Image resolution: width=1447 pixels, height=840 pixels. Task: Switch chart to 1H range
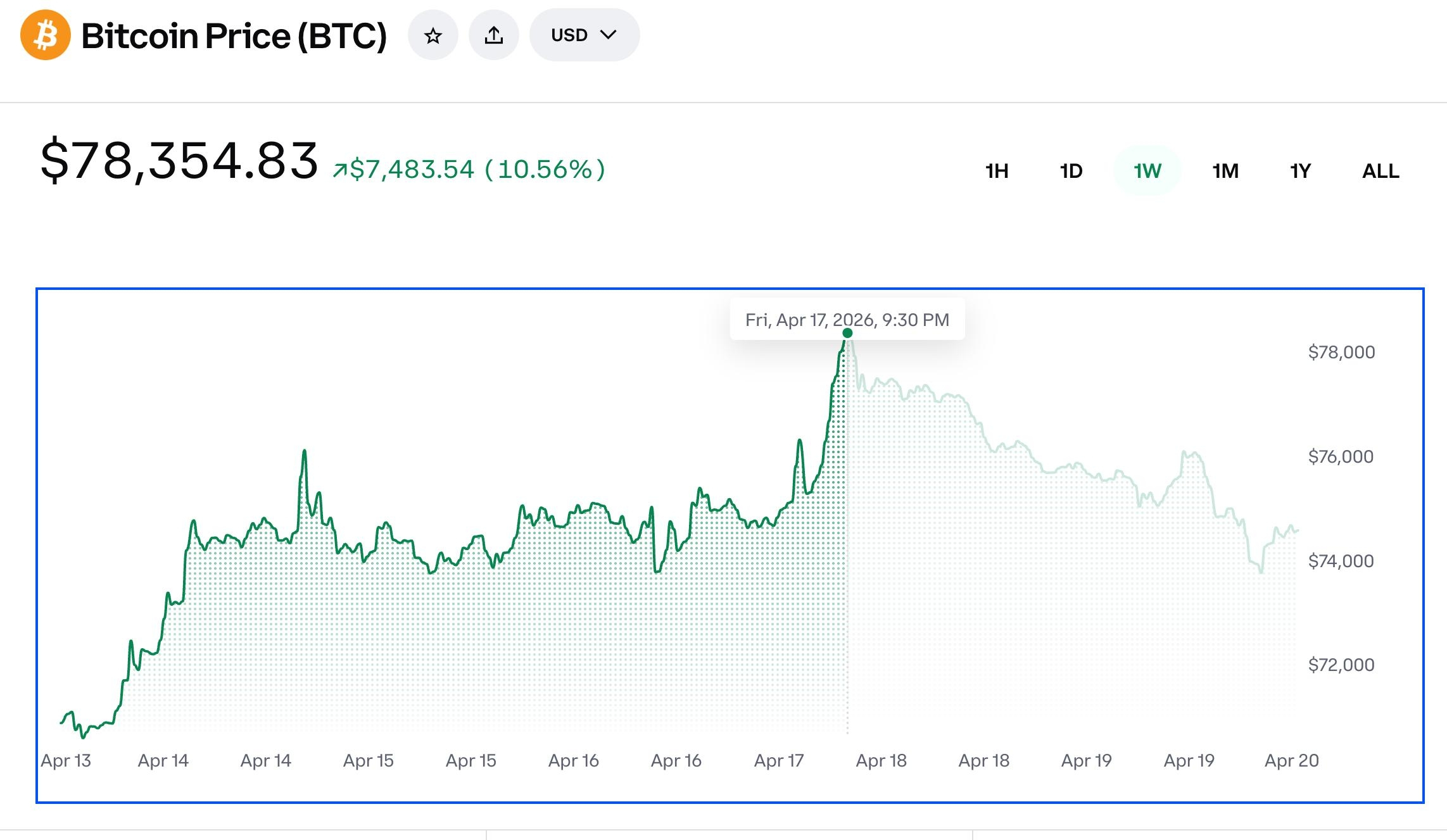coord(997,171)
